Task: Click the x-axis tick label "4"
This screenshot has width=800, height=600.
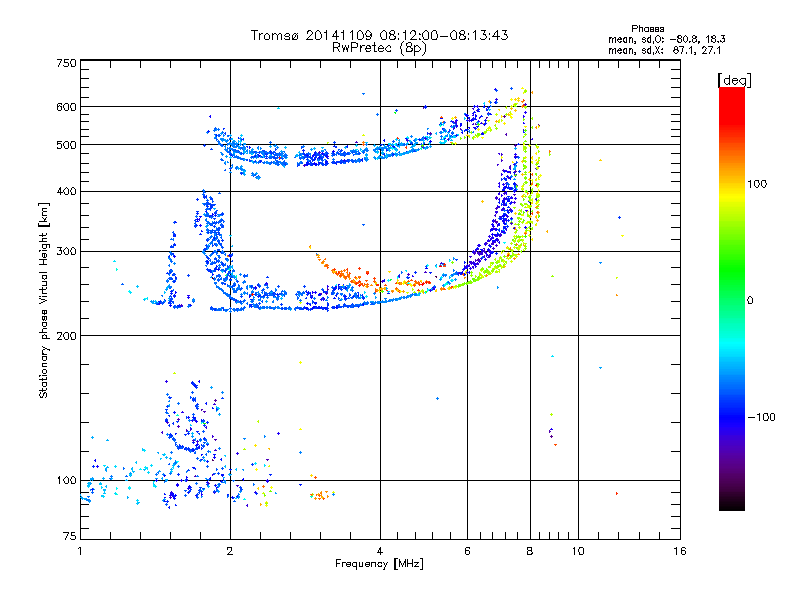Action: 380,551
